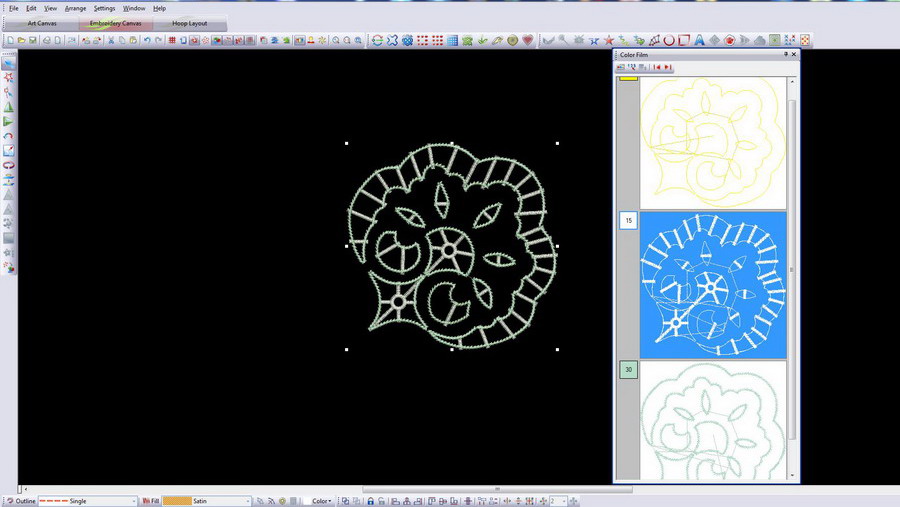Select the Select Object arrow tool
900x507 pixels.
(x=9, y=63)
